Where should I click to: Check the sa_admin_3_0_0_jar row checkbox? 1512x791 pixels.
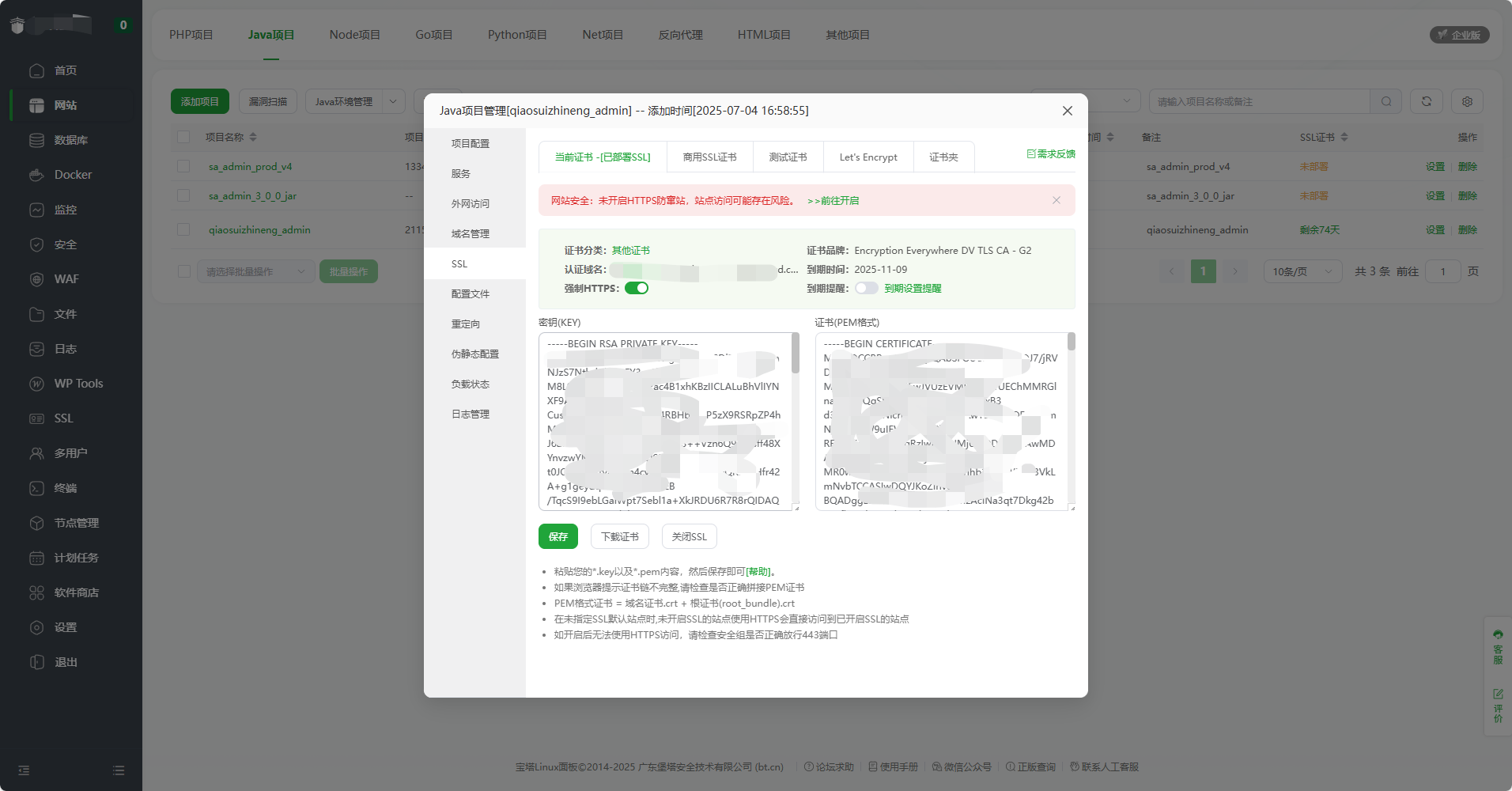(x=183, y=195)
